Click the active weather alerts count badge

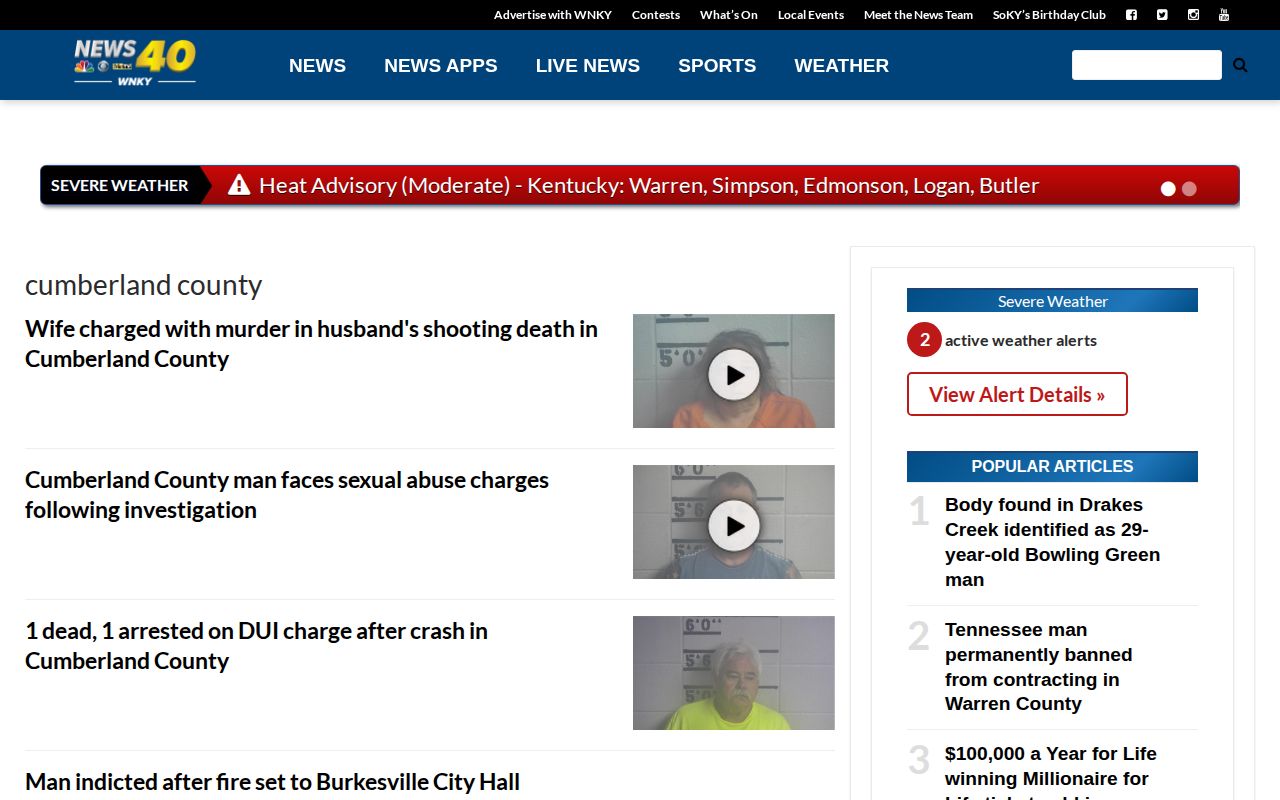click(x=924, y=340)
